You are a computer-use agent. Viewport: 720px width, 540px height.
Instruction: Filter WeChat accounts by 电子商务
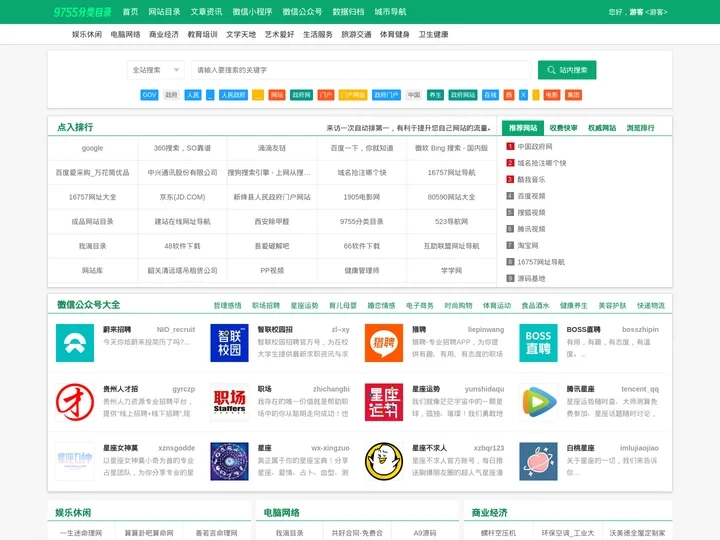point(420,305)
